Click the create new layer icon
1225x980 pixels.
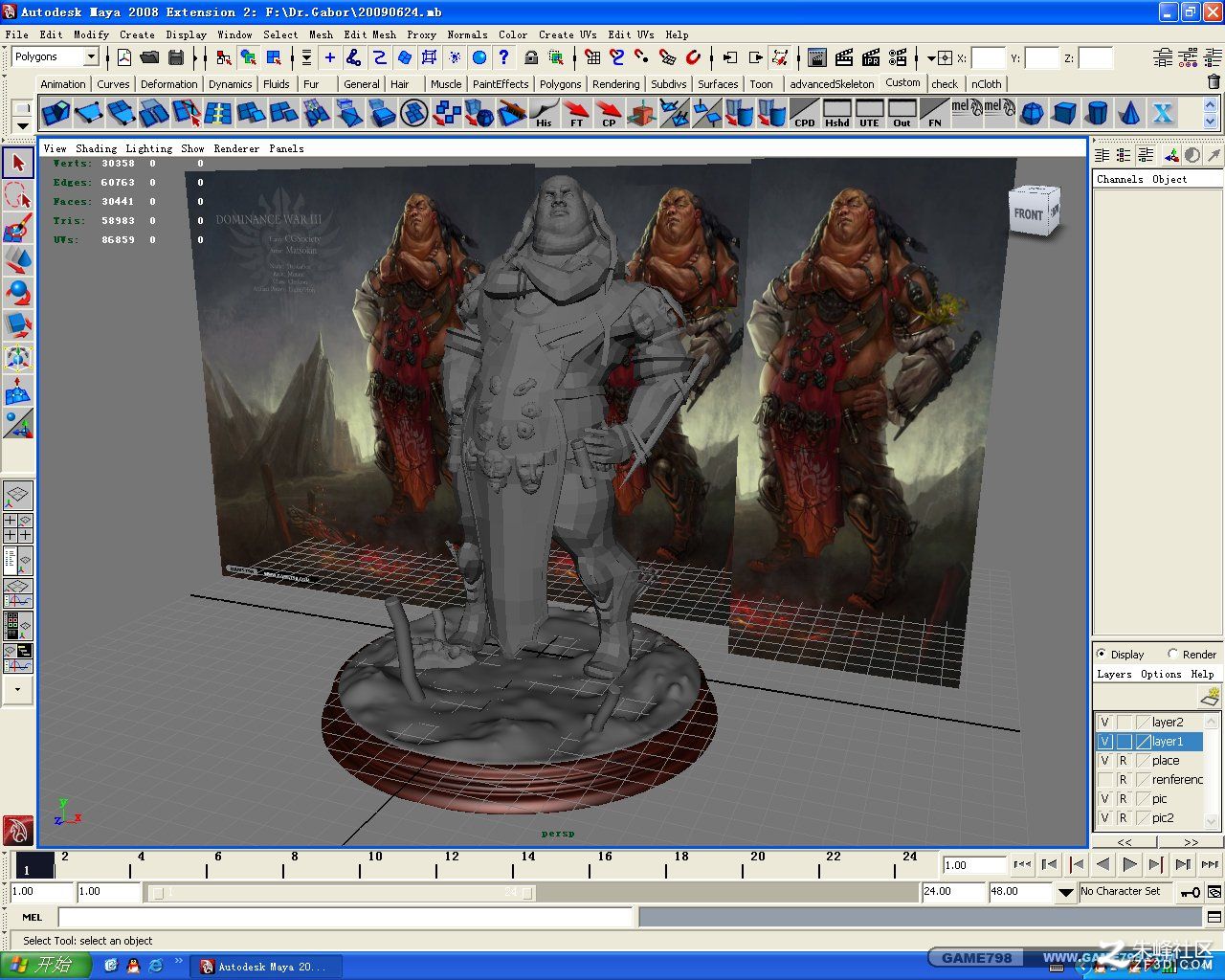tap(1210, 697)
